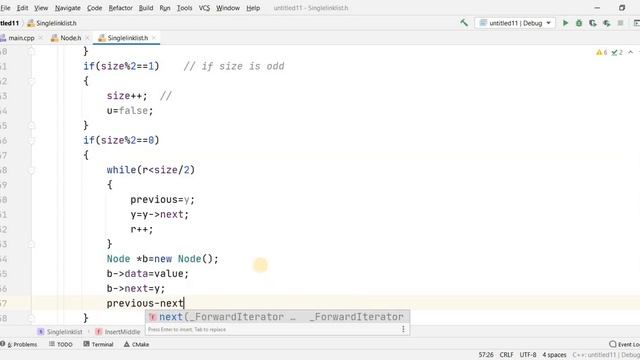Place cursor on the 'r++;' line
This screenshot has height=360, width=640.
tap(142, 229)
